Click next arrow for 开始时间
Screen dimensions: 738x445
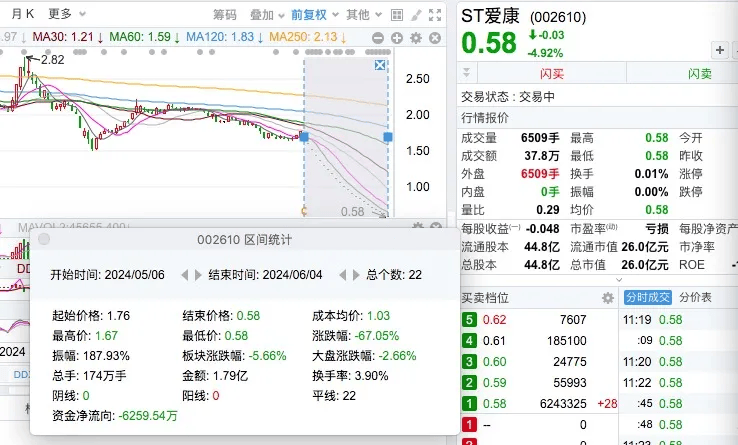tap(198, 275)
